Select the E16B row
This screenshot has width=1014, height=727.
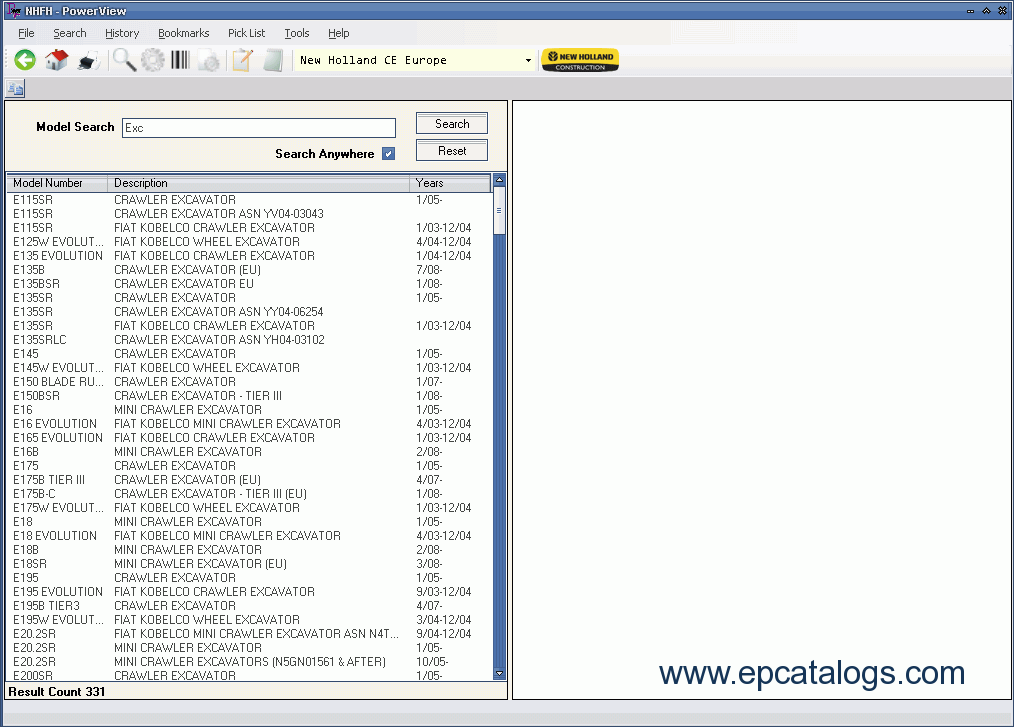point(249,452)
